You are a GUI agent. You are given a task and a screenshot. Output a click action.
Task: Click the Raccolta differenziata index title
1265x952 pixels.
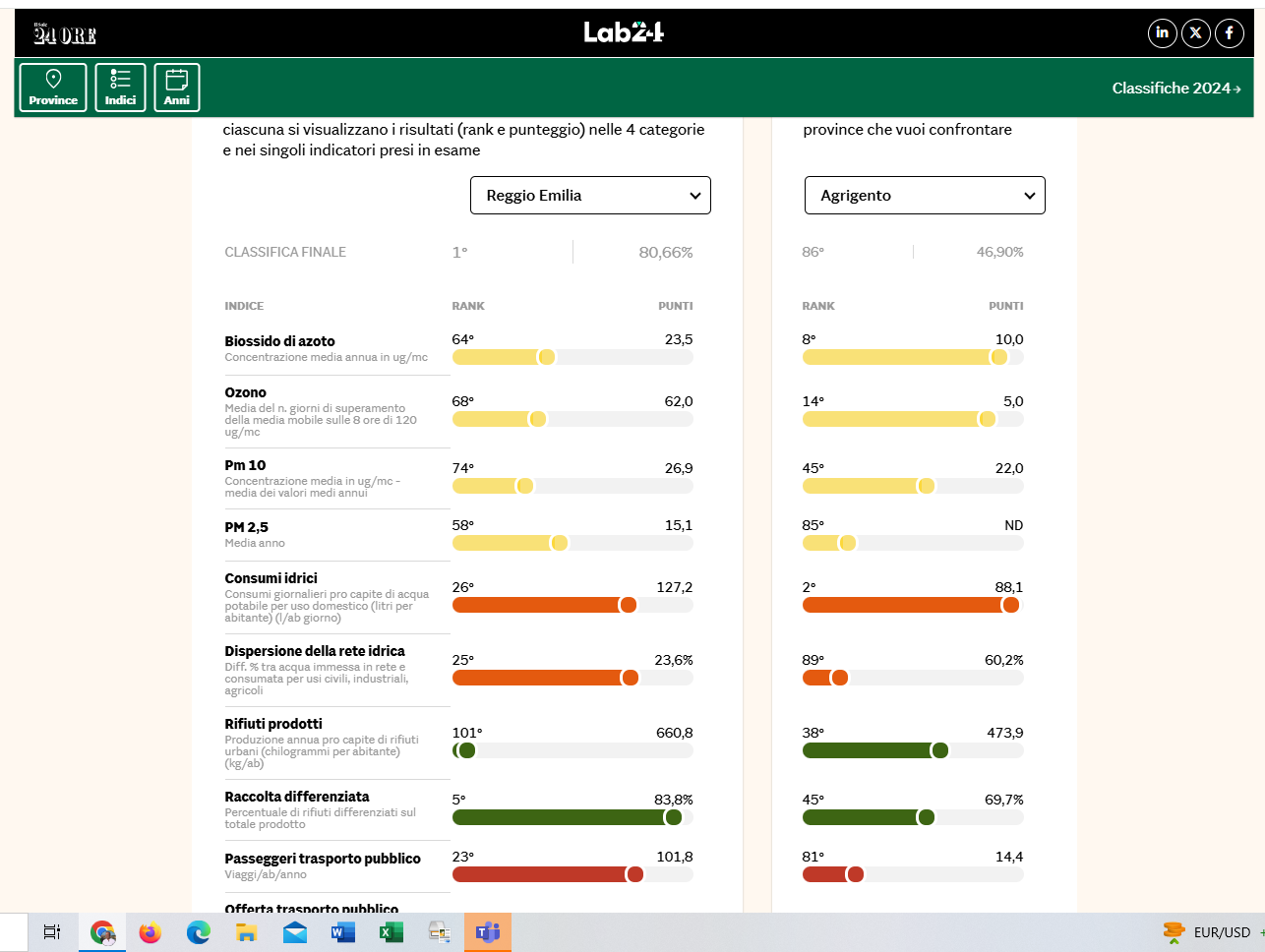tap(297, 797)
